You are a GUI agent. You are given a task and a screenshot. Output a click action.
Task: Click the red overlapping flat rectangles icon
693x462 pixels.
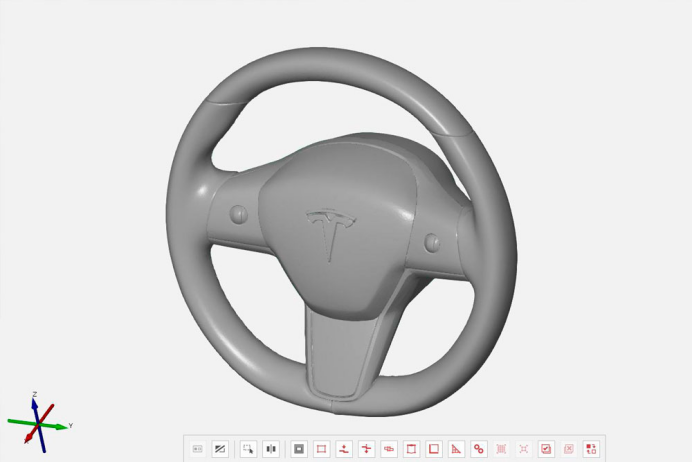(x=389, y=449)
